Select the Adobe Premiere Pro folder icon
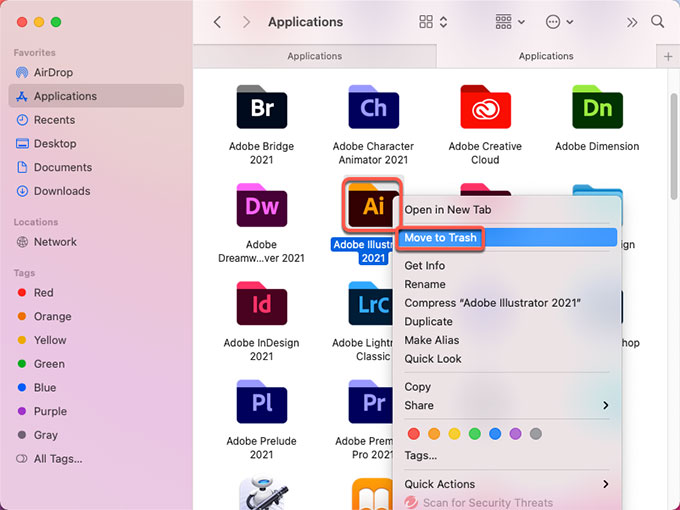Screen dimensions: 680x510 click(371, 402)
